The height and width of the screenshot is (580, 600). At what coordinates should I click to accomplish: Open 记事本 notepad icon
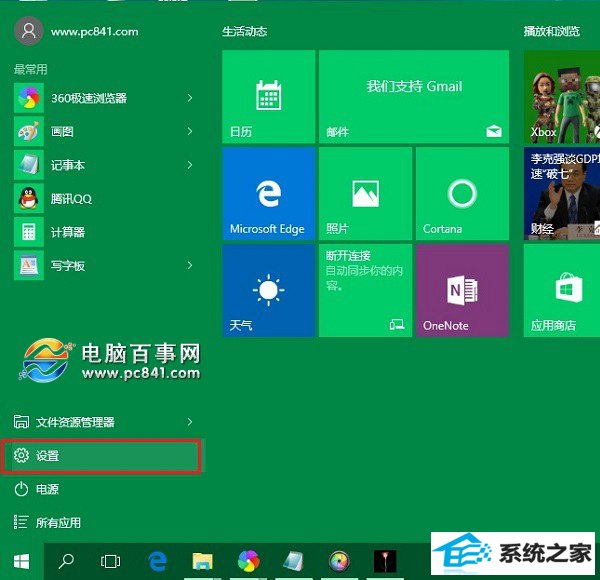(x=29, y=165)
